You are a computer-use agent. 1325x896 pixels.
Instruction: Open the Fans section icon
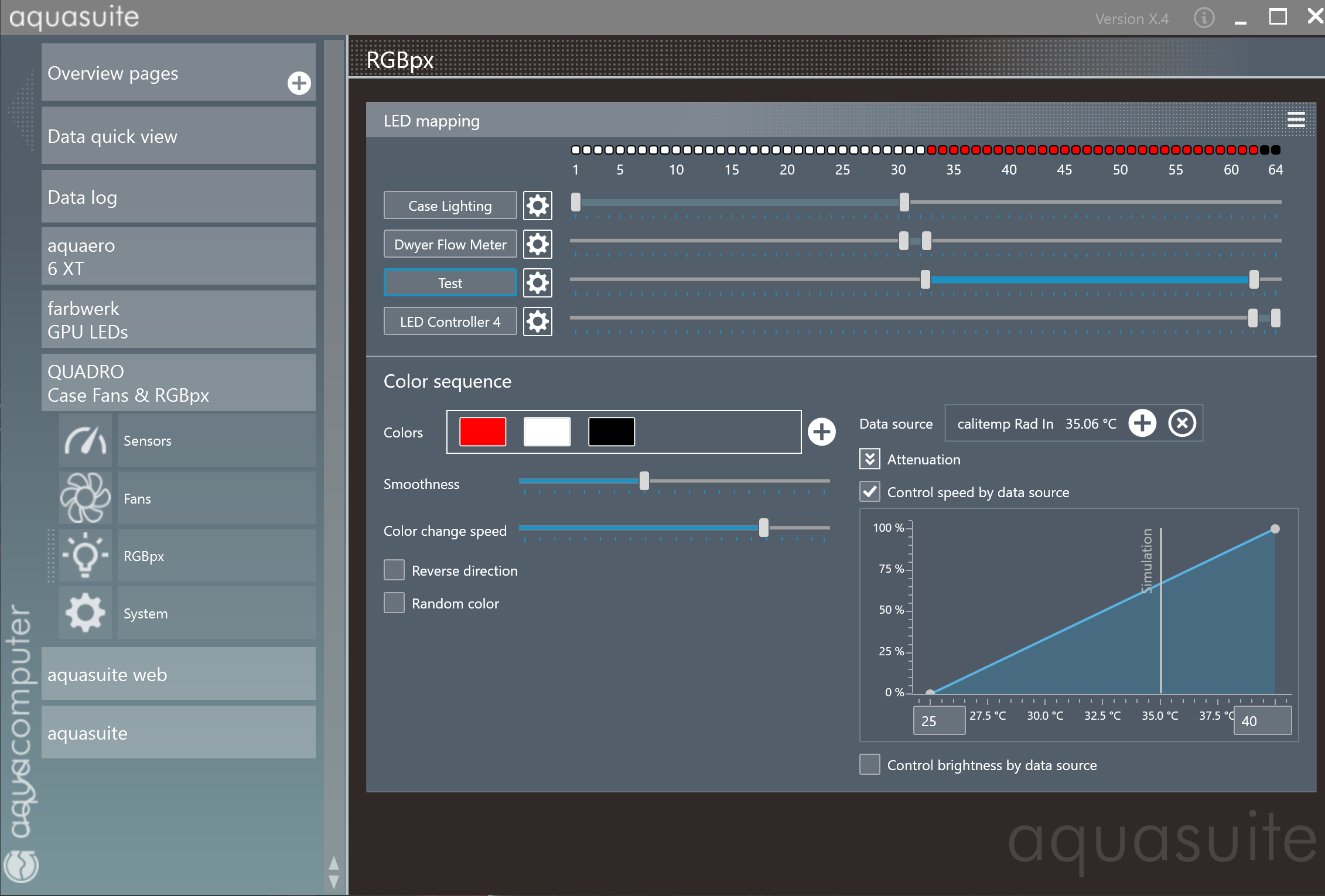(x=86, y=498)
